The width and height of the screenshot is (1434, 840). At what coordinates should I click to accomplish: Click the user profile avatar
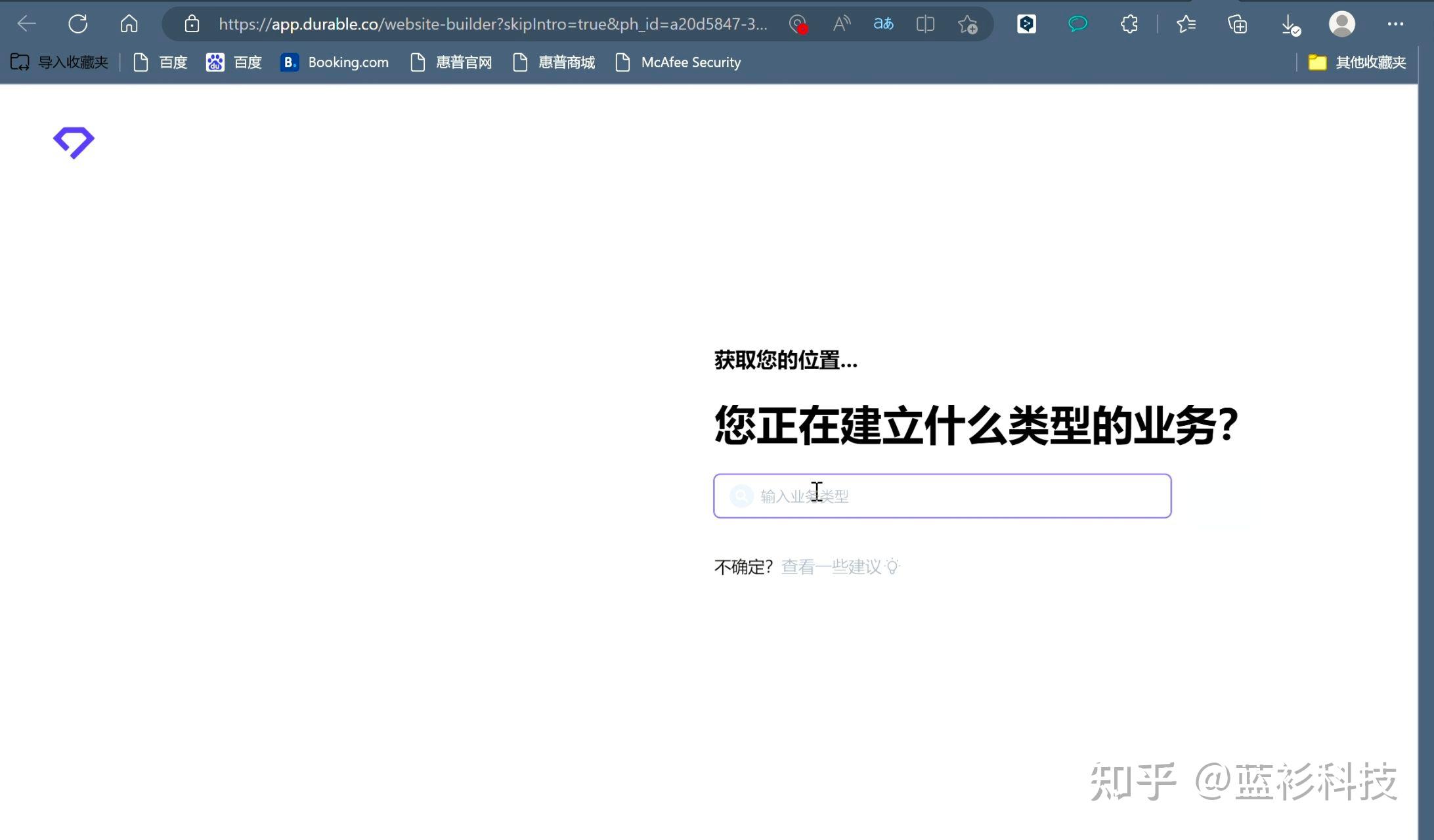pos(1341,24)
